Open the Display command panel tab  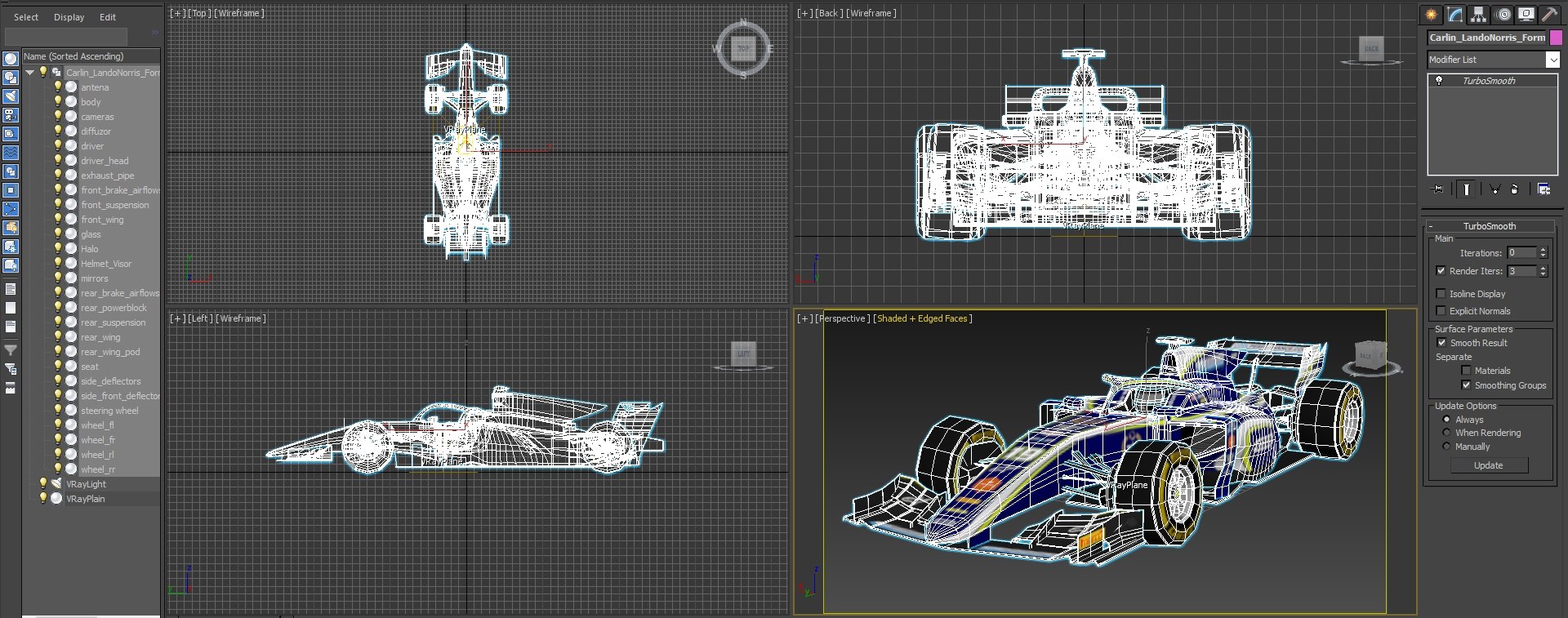pos(1526,15)
